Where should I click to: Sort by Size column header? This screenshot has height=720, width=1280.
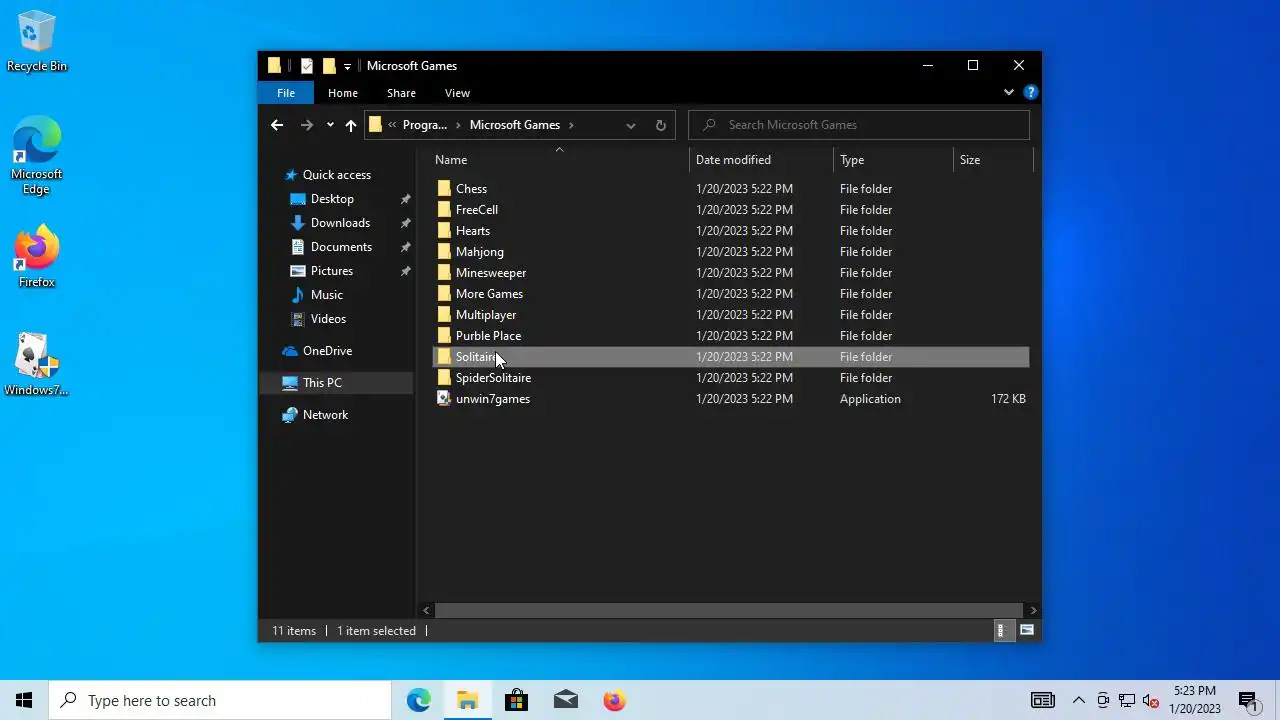(994, 160)
